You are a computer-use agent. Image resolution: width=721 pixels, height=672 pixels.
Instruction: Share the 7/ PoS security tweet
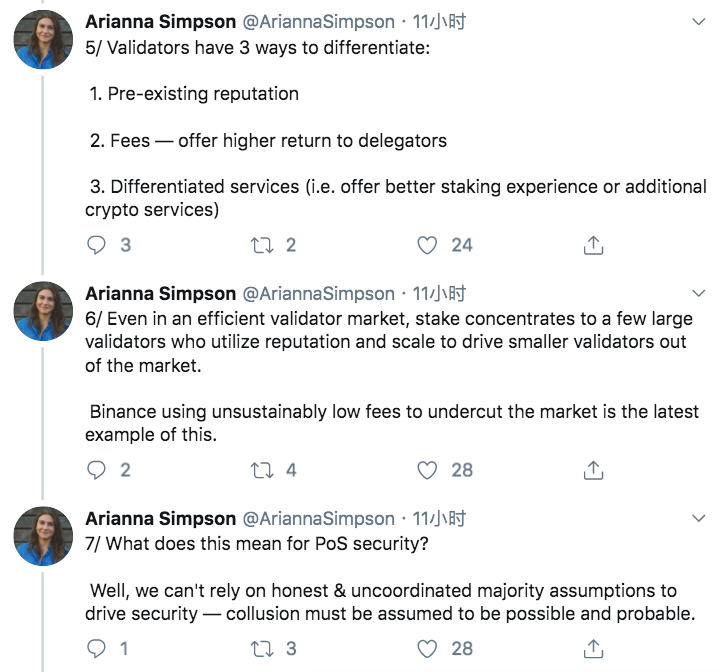pos(593,649)
